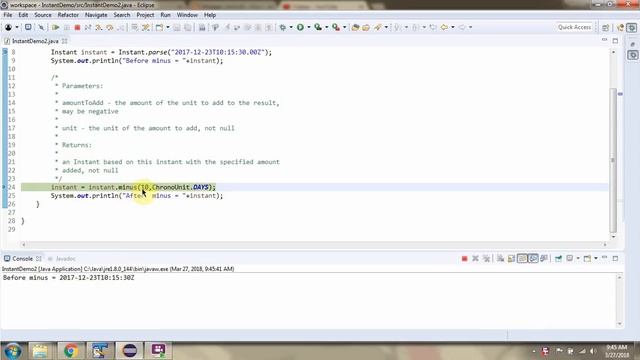Open the Open Console dropdown arrow
This screenshot has height=360, width=640.
point(596,258)
